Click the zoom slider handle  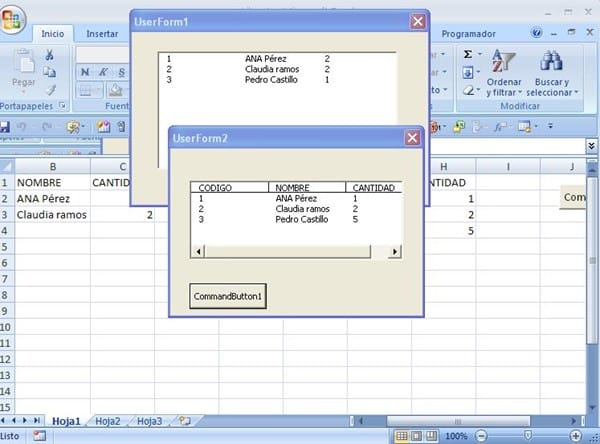click(x=528, y=436)
